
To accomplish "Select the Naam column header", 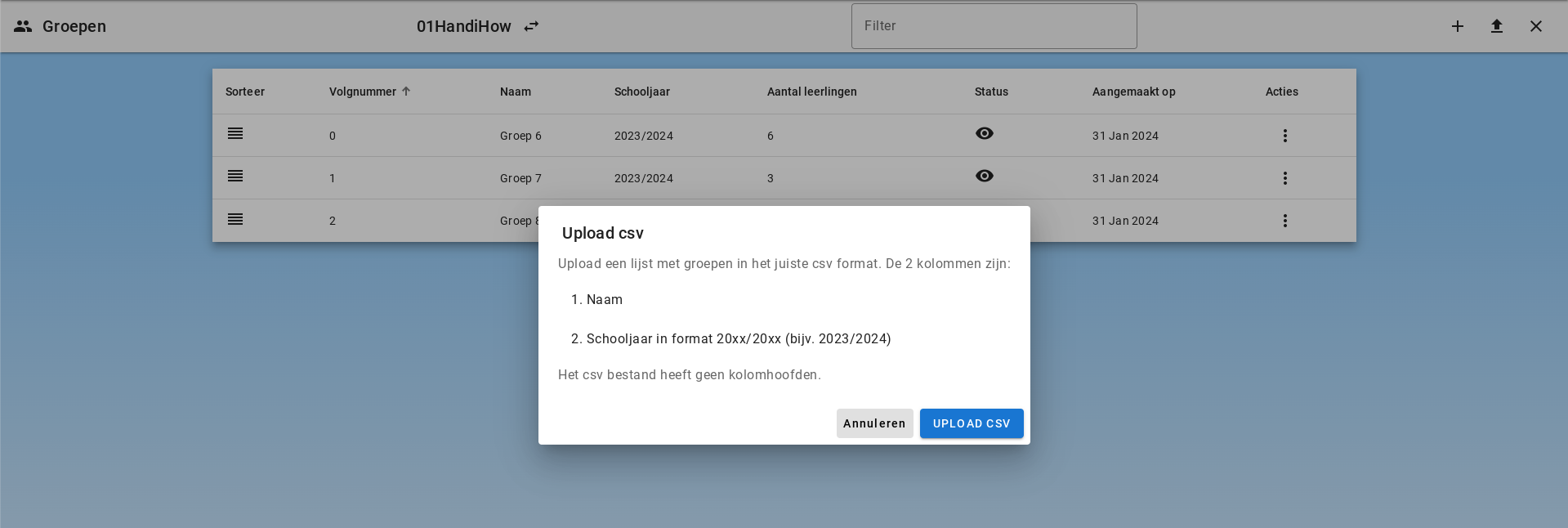I will pos(516,92).
